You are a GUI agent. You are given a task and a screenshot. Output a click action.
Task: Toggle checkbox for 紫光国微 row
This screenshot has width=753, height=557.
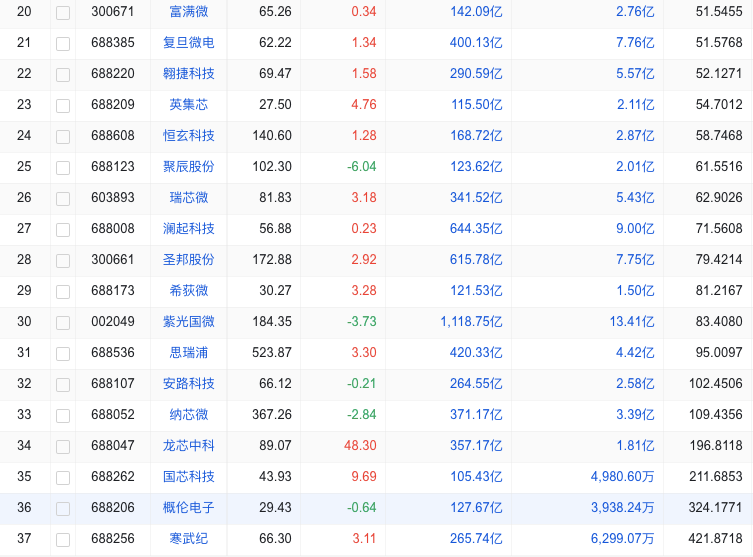pyautogui.click(x=63, y=323)
